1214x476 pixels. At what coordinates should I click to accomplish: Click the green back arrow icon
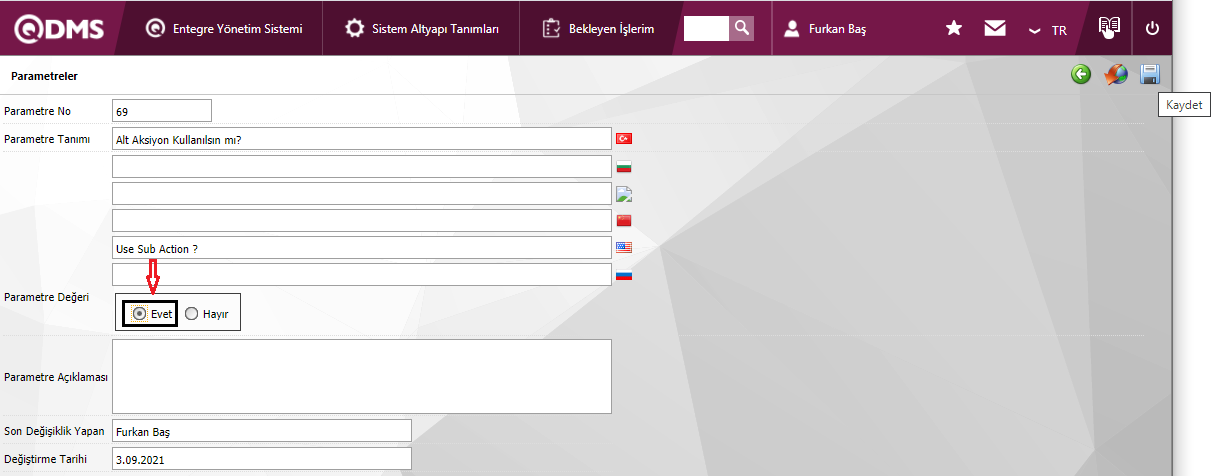click(x=1081, y=75)
